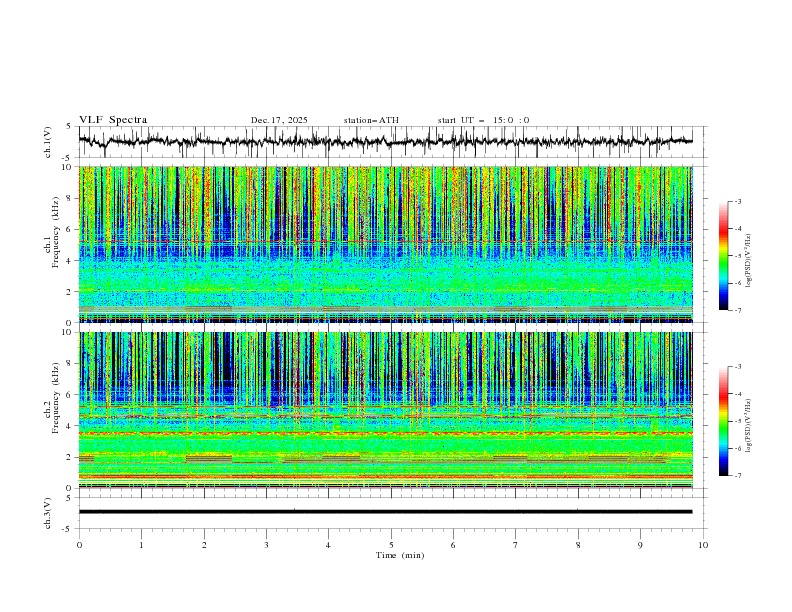This screenshot has height=612, width=792.
Task: Select the 5 minute tick label
Action: coord(391,545)
